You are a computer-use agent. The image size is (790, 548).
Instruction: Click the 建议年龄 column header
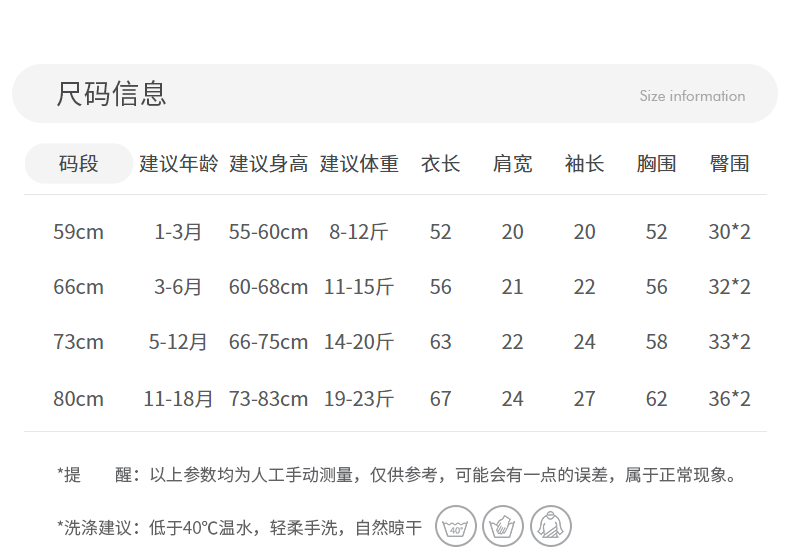179,164
